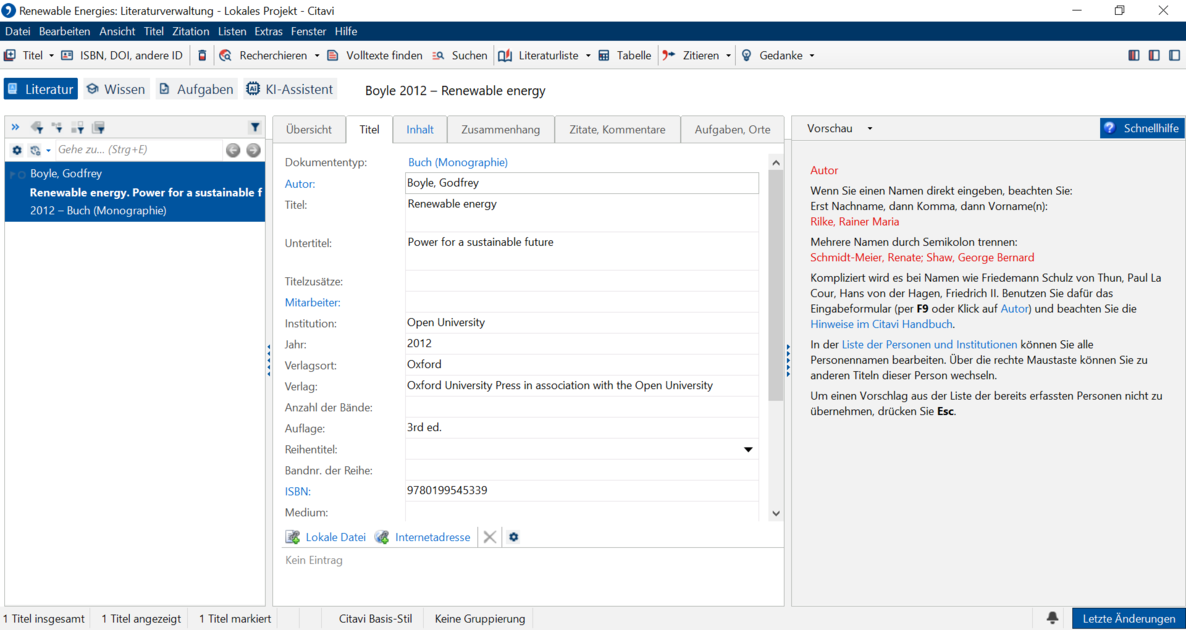This screenshot has width=1186, height=630.
Task: Click the Mitarbeiter field label link
Action: click(312, 303)
